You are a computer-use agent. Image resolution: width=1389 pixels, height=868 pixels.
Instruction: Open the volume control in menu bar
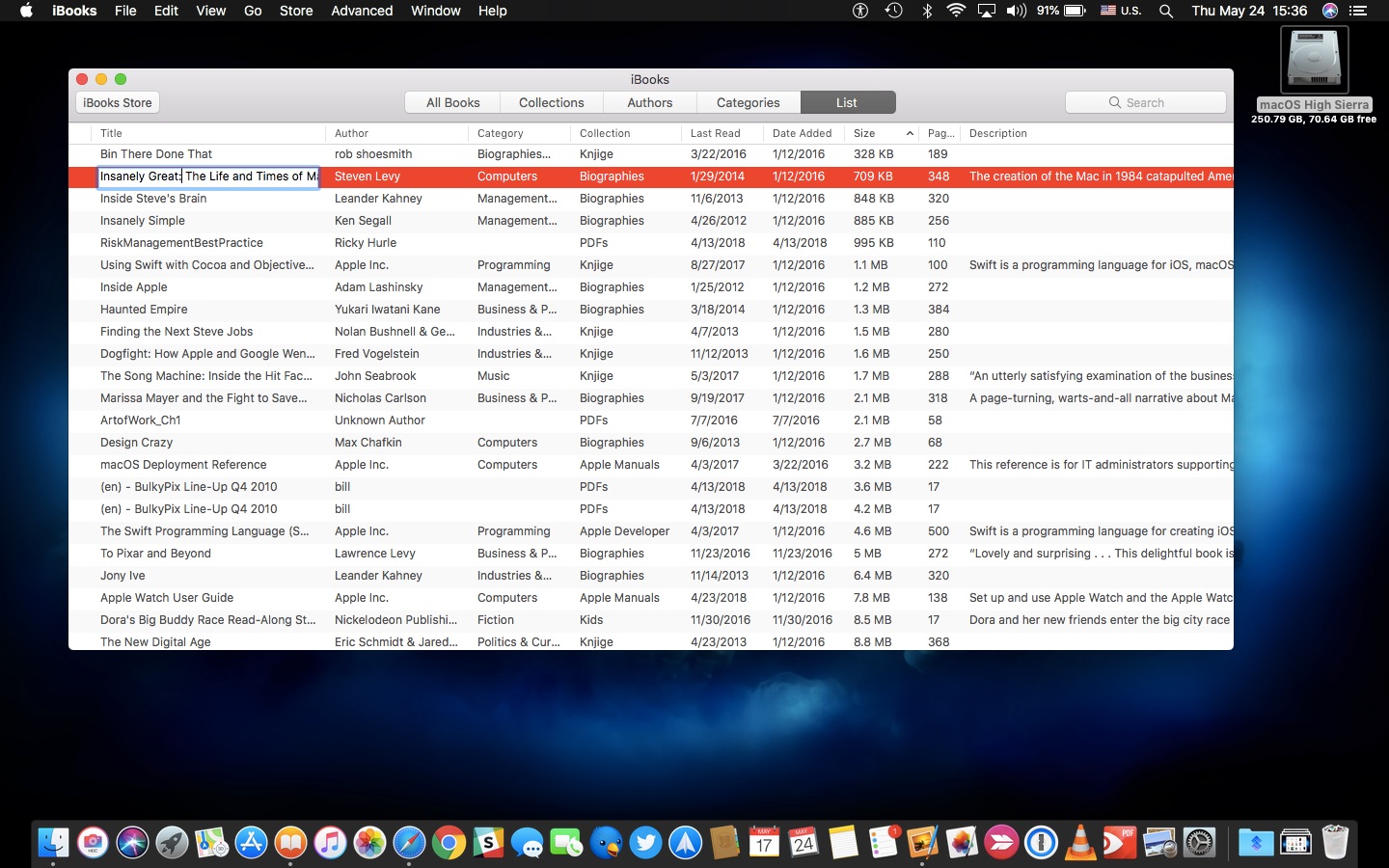click(1016, 11)
